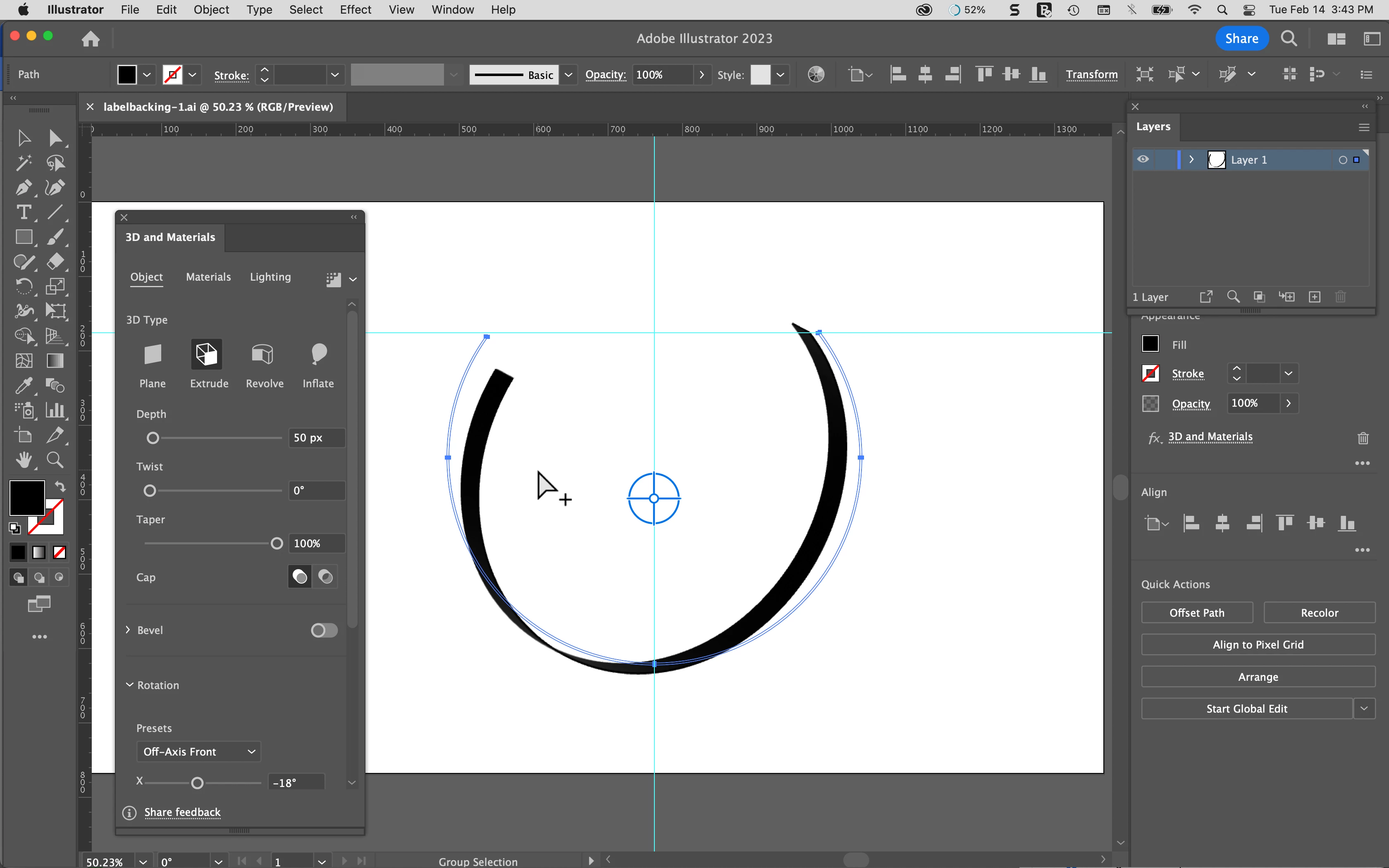Viewport: 1389px width, 868px height.
Task: Select the Hand tool
Action: [x=23, y=460]
